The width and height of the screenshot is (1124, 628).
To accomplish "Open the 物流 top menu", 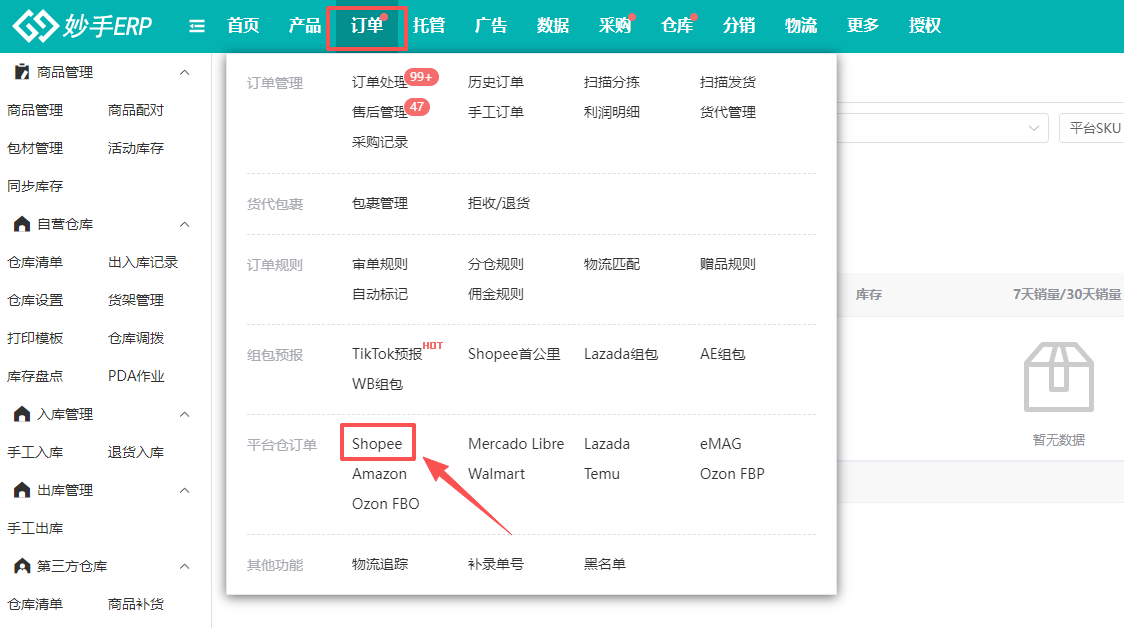I will pyautogui.click(x=801, y=26).
